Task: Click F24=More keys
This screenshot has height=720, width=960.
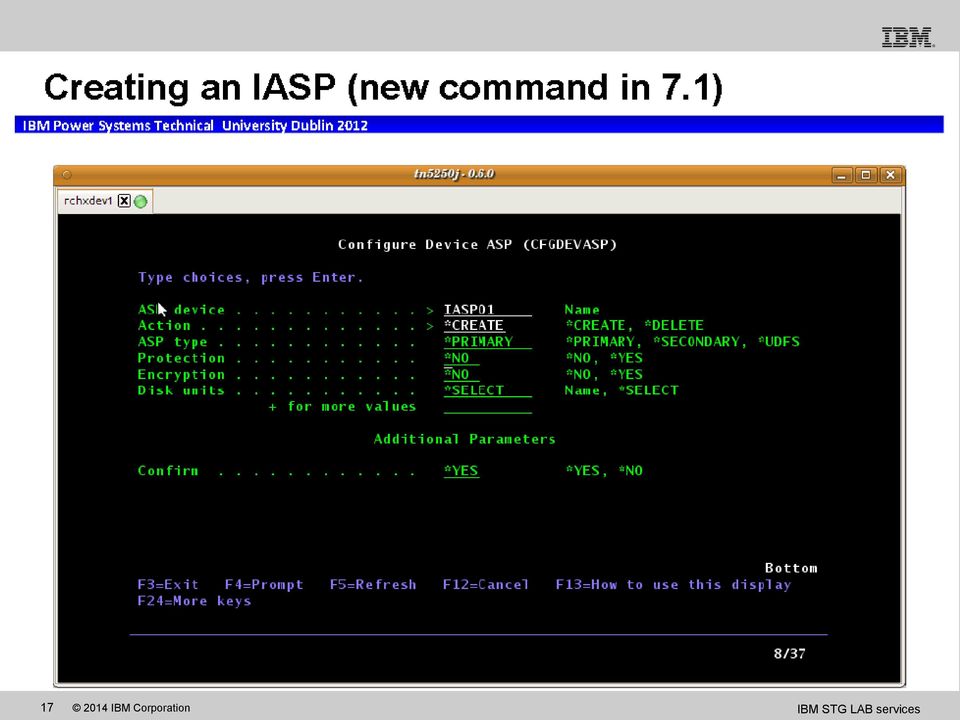Action: point(194,601)
